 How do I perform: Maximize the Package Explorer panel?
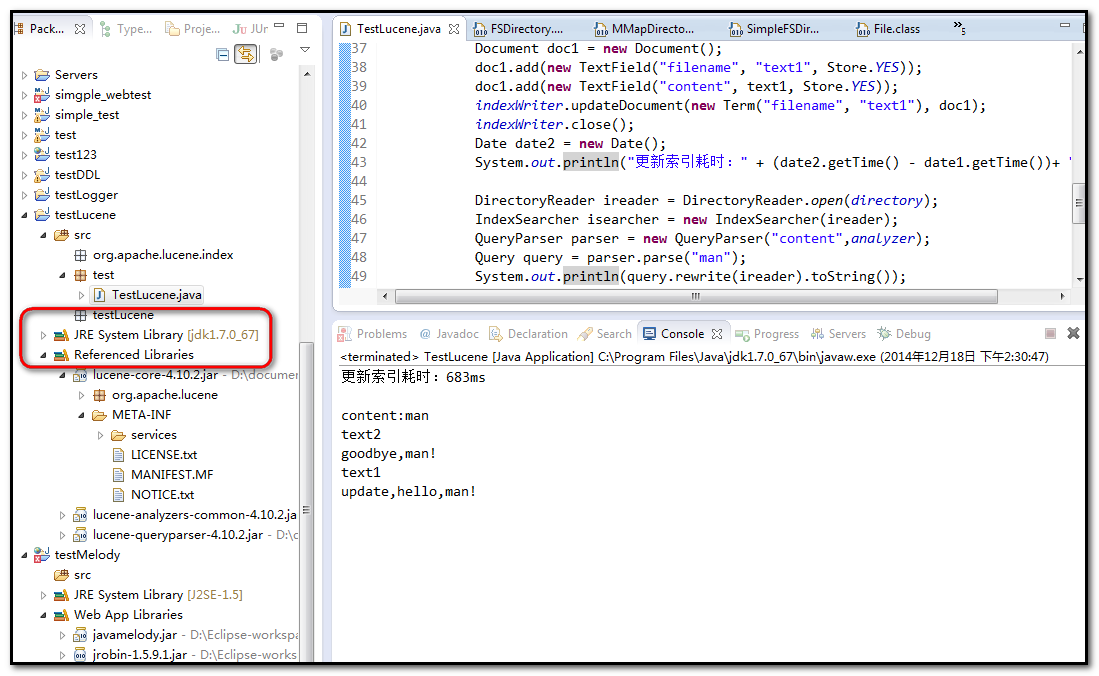pyautogui.click(x=302, y=28)
